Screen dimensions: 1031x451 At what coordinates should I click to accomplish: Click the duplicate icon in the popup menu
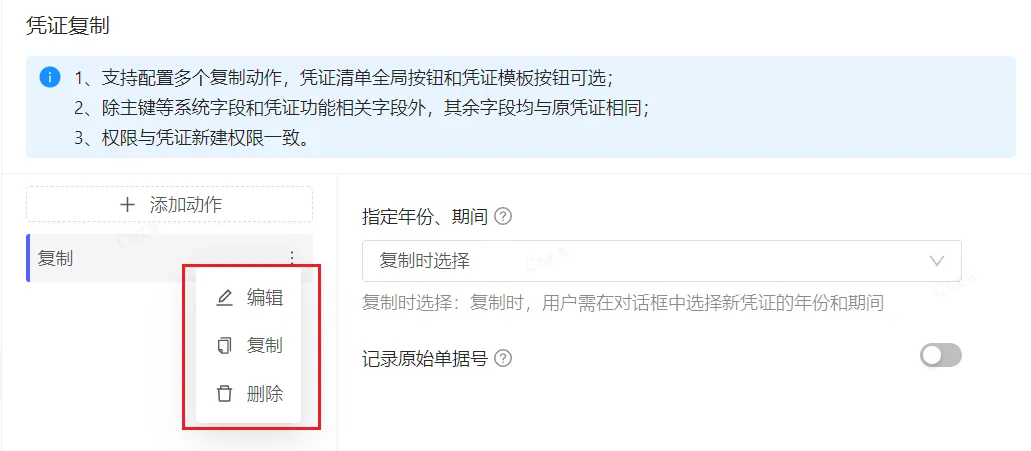click(225, 346)
